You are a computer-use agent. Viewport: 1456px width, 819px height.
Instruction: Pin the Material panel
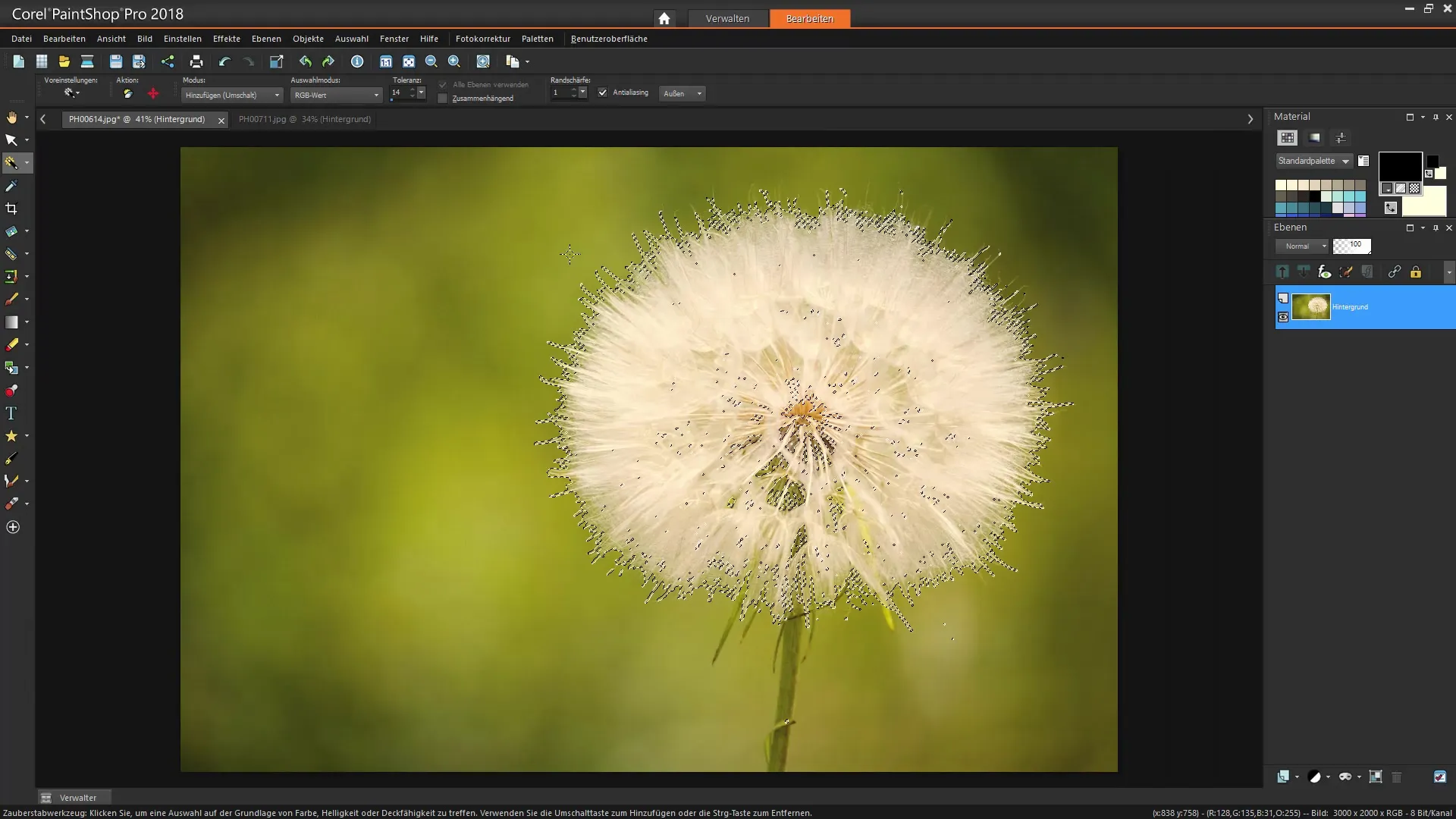pyautogui.click(x=1436, y=117)
